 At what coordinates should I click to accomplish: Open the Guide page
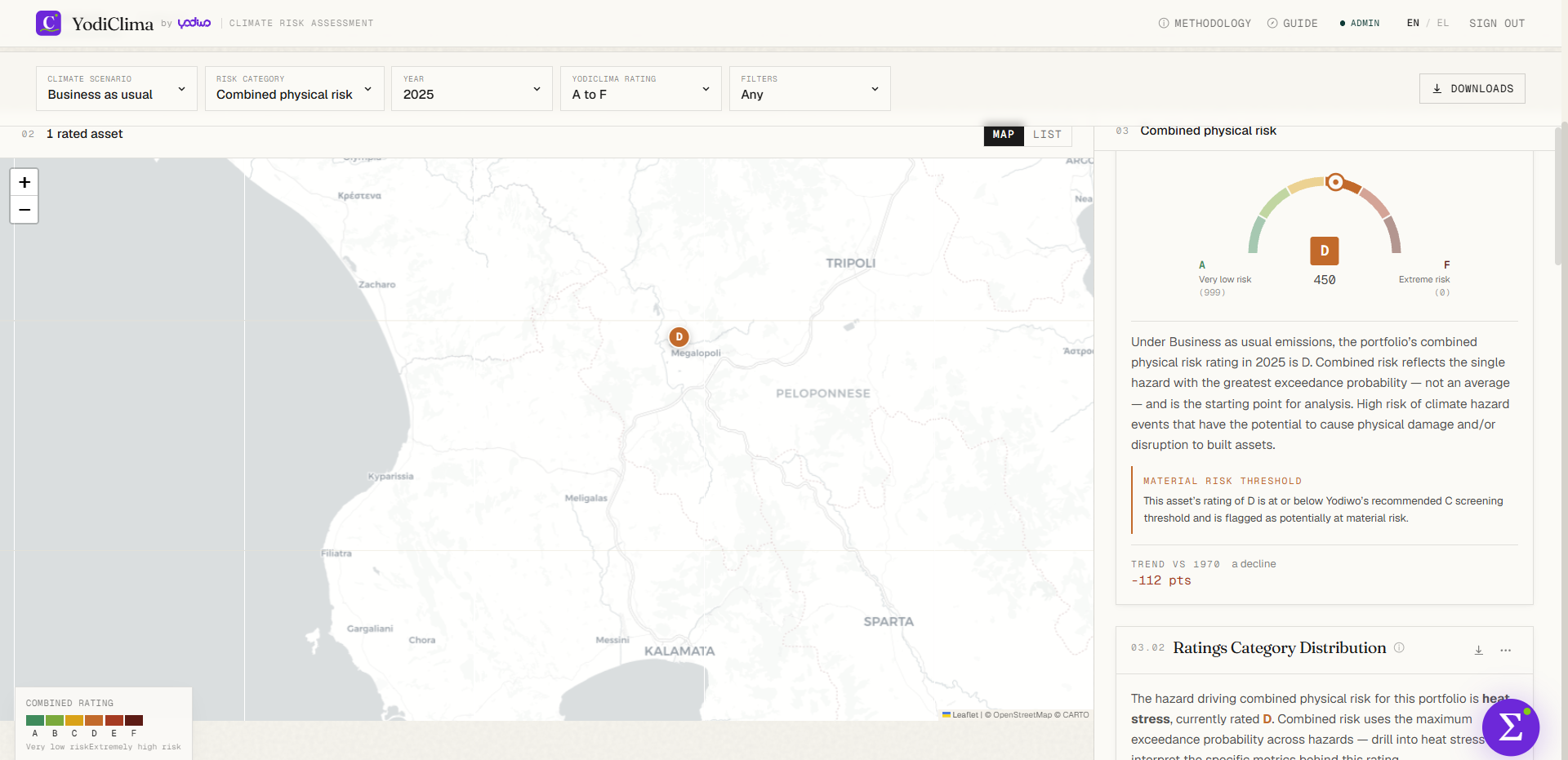pyautogui.click(x=1293, y=23)
